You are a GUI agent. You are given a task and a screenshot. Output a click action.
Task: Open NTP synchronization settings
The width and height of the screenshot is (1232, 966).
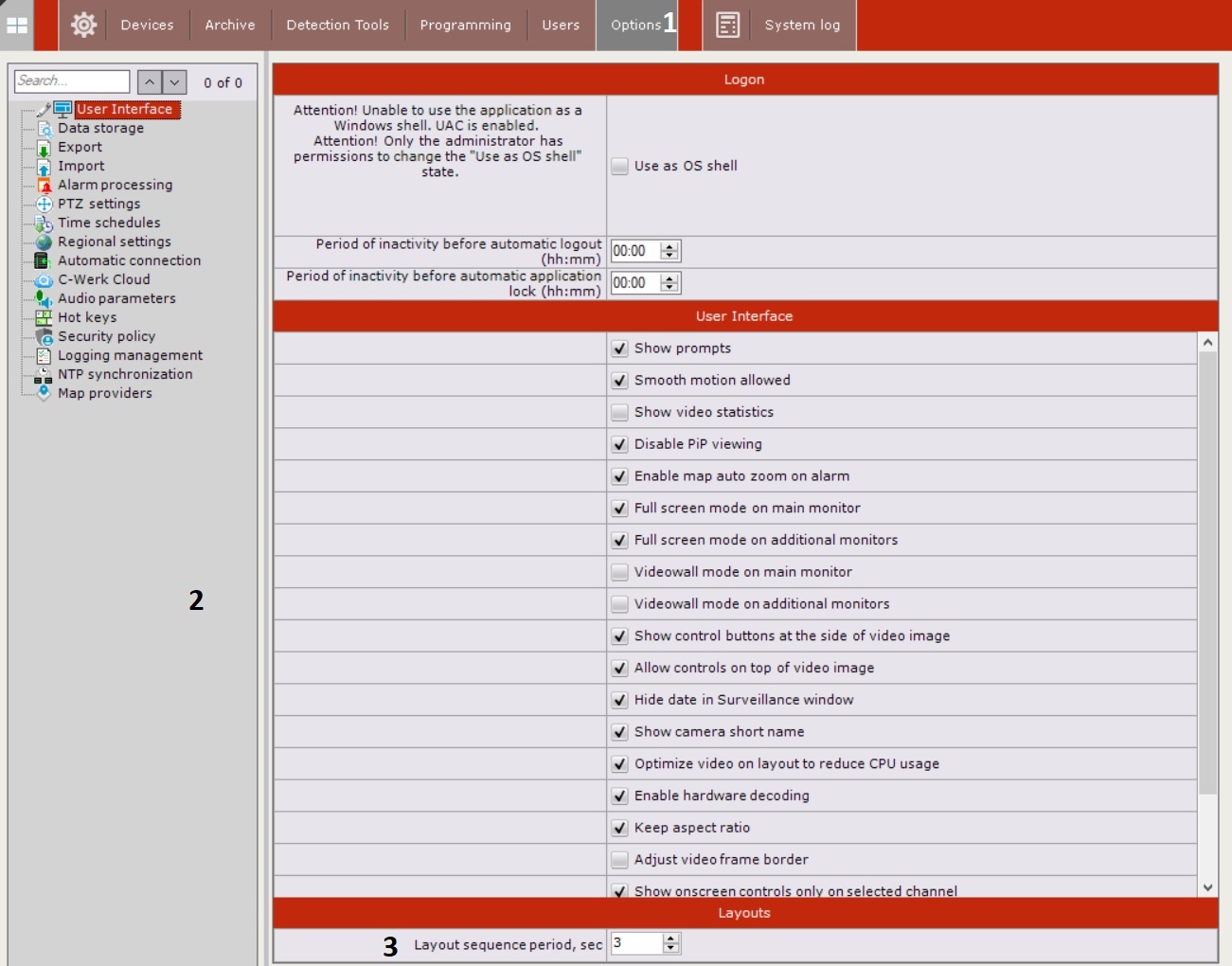point(125,374)
